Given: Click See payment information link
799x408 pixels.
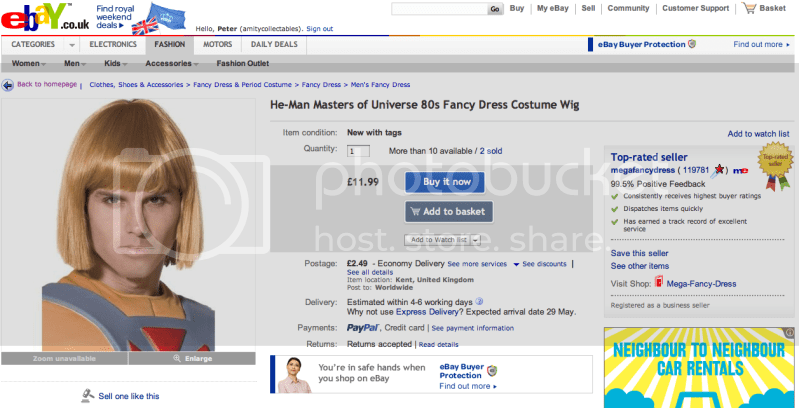Looking at the screenshot, I should pos(472,329).
